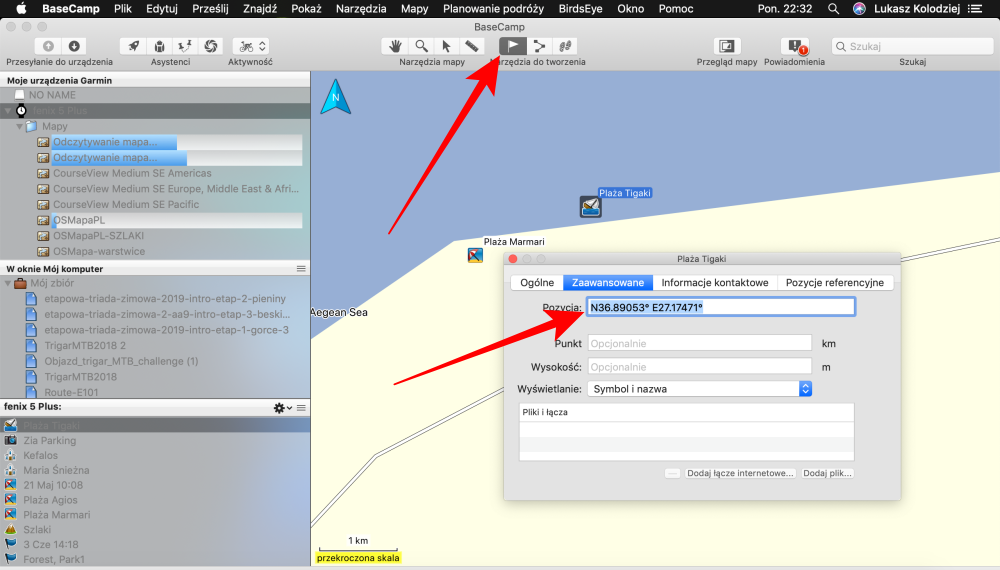Select file TrigarMTB2018 2
Screen dimensions: 1000x570
point(85,346)
